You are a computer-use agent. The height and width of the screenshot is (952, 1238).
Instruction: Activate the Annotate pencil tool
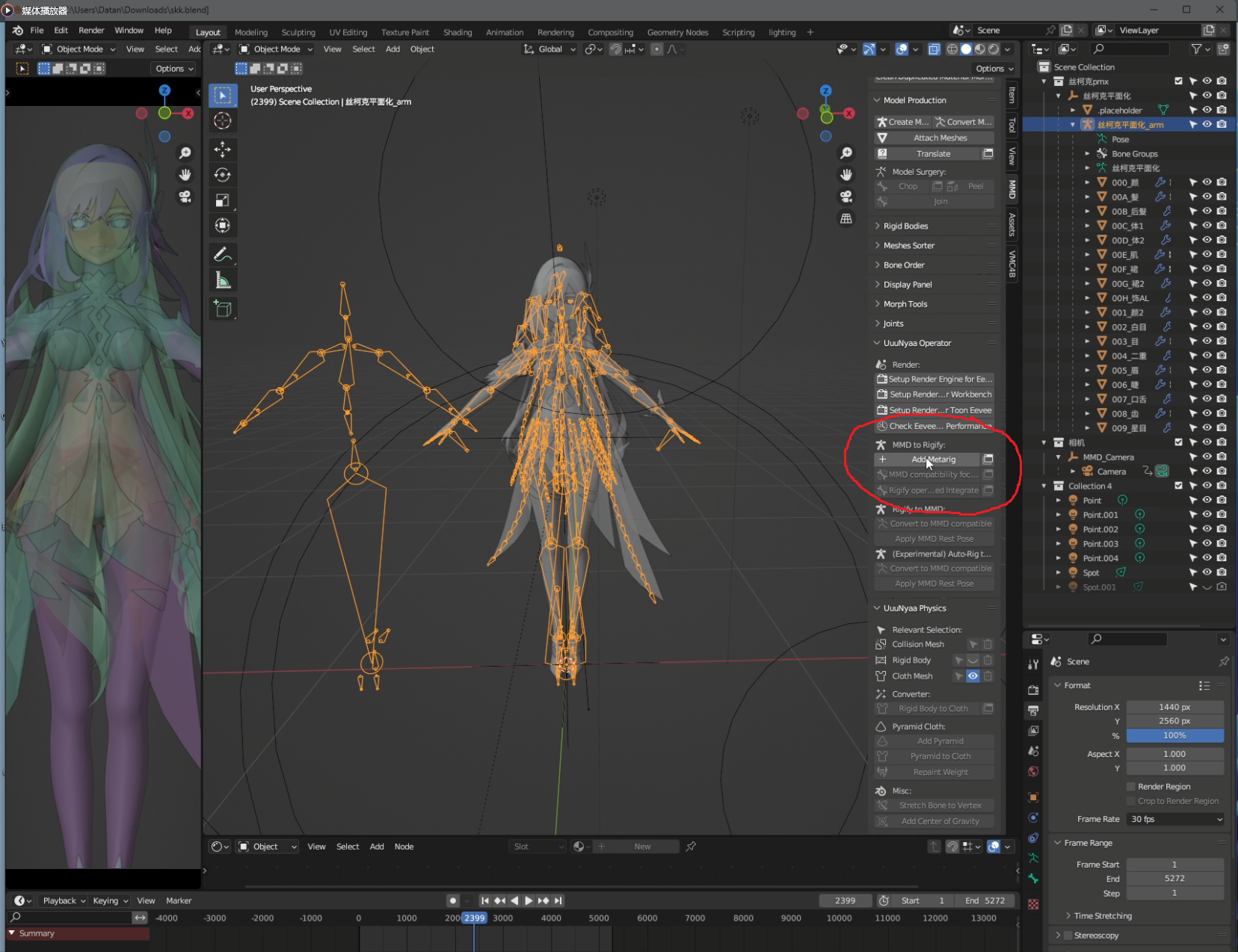click(222, 256)
